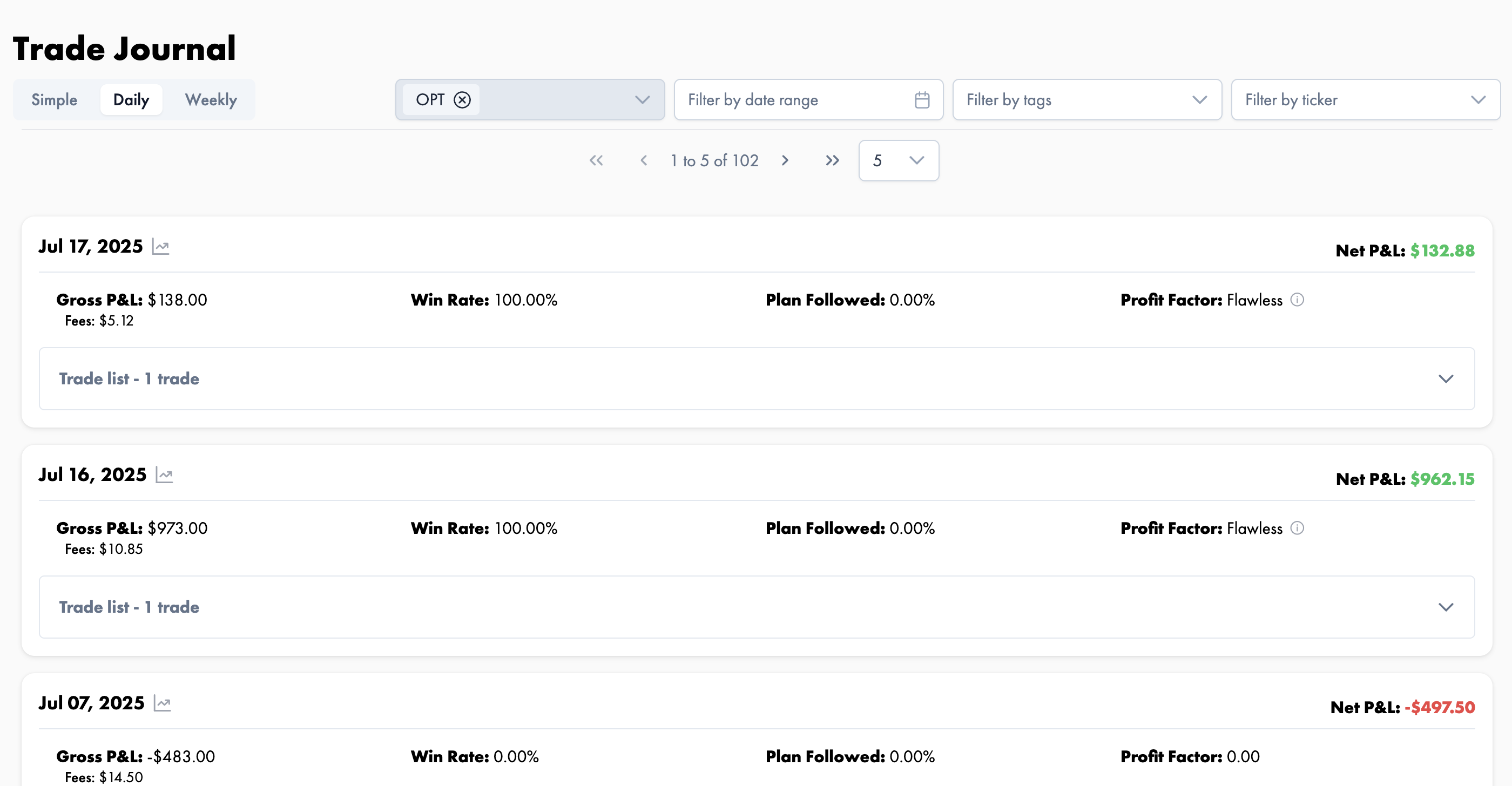Open the chart icon next to Jul 16, 2025
This screenshot has width=1512, height=786.
coord(164,475)
